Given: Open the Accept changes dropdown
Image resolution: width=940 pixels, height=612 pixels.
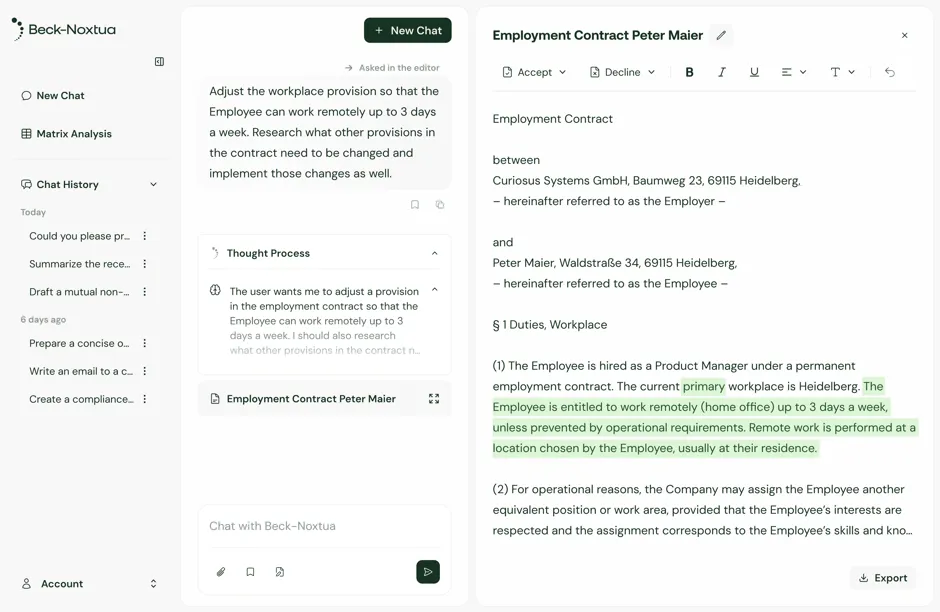Looking at the screenshot, I should pos(534,72).
